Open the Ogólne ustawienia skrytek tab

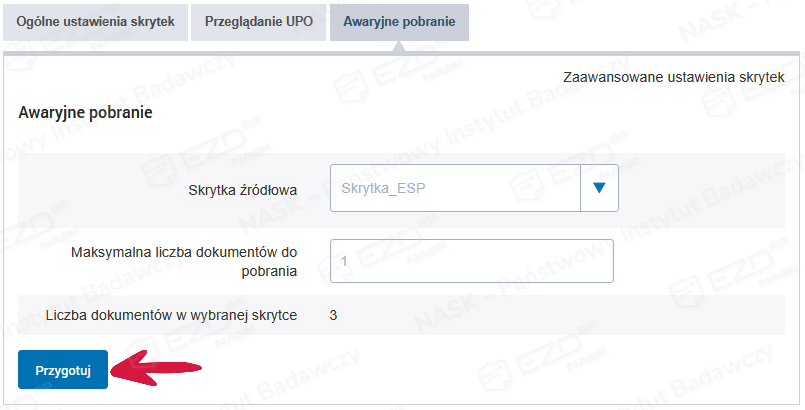(95, 21)
